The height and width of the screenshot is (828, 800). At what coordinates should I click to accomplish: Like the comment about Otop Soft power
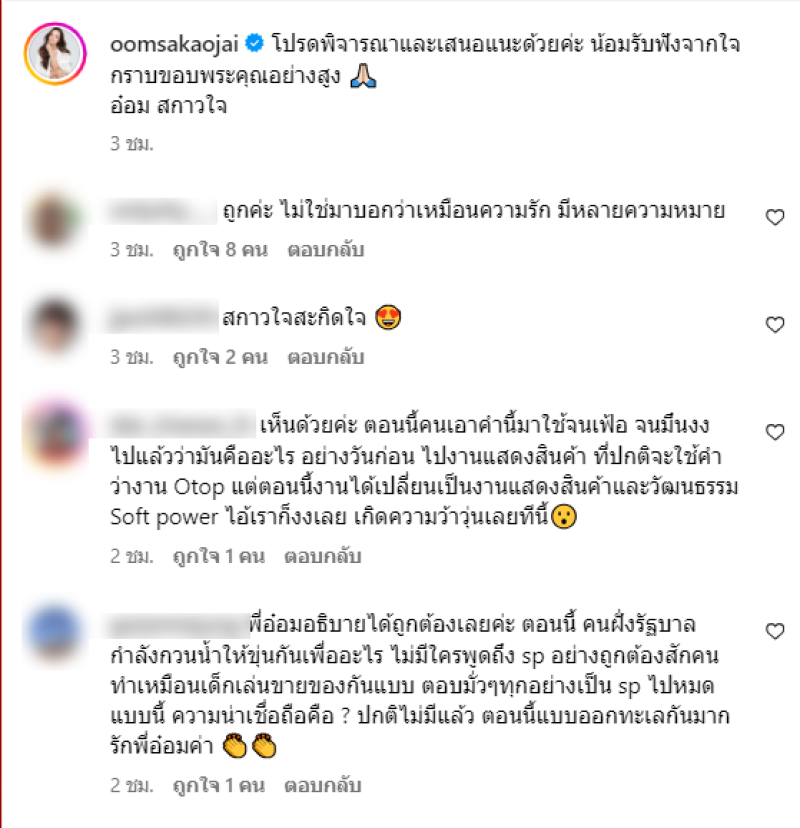click(775, 432)
